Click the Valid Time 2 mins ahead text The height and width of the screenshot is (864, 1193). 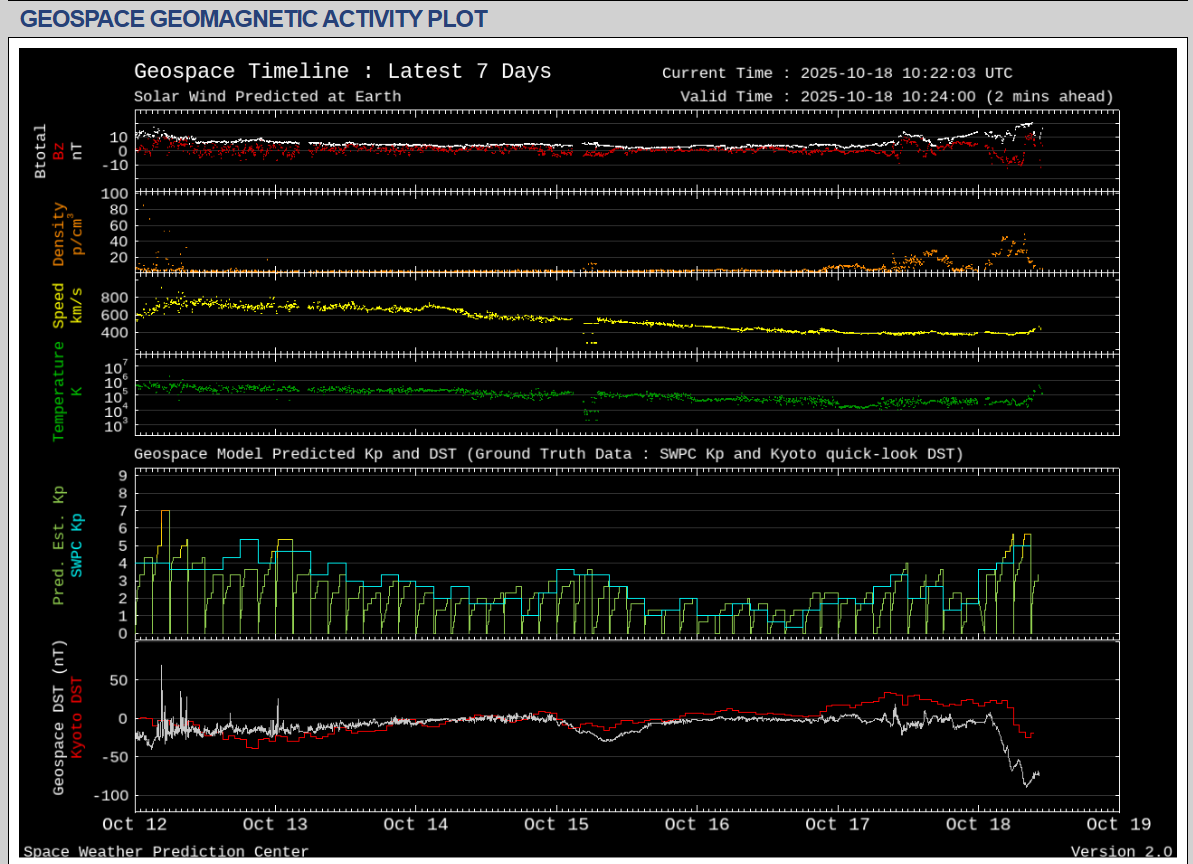(x=896, y=97)
